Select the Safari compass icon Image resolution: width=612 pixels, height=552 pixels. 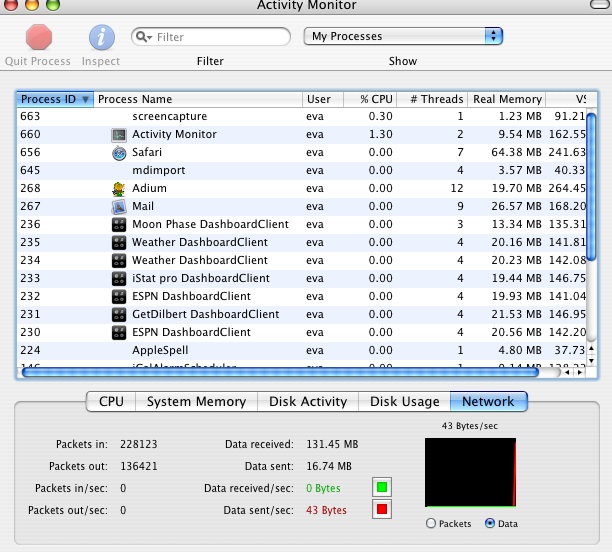point(119,153)
